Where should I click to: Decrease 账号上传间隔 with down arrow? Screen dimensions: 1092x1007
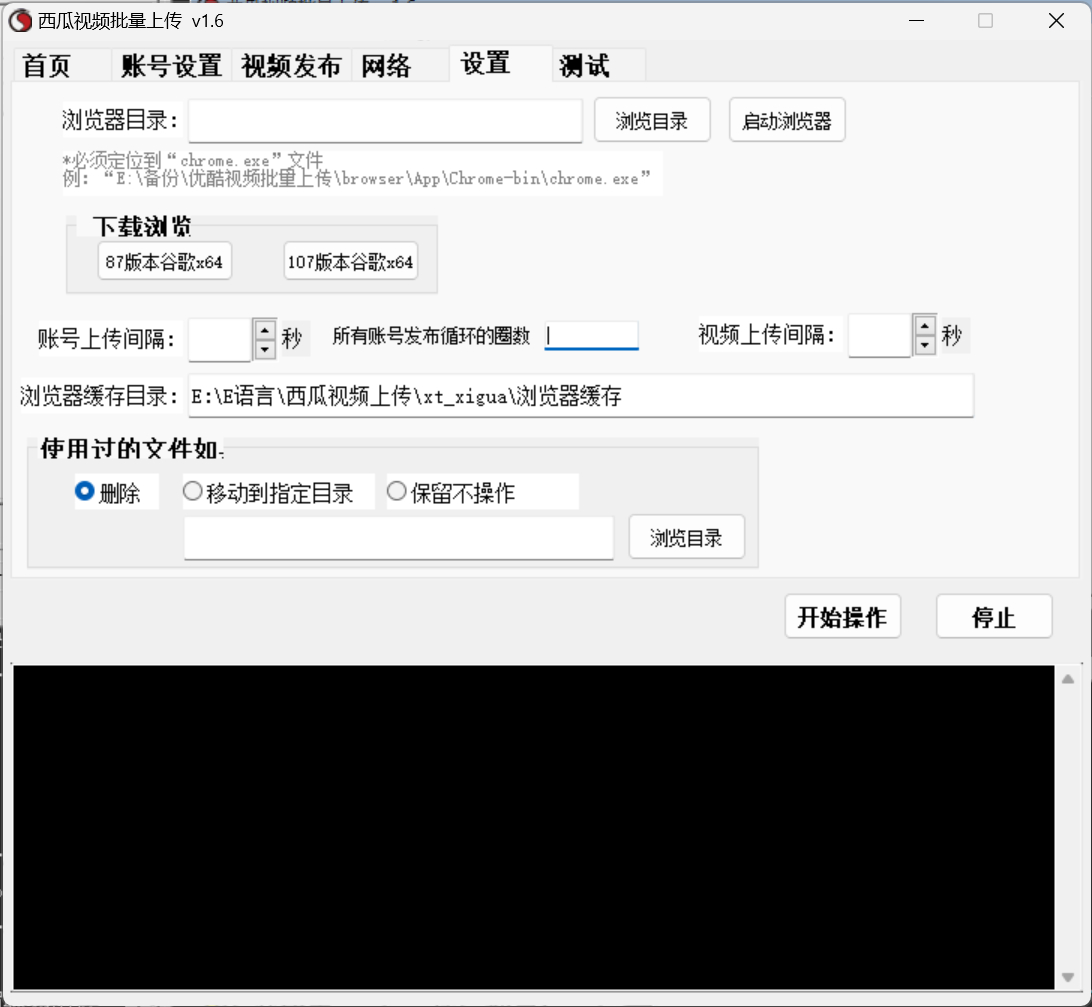tap(264, 349)
